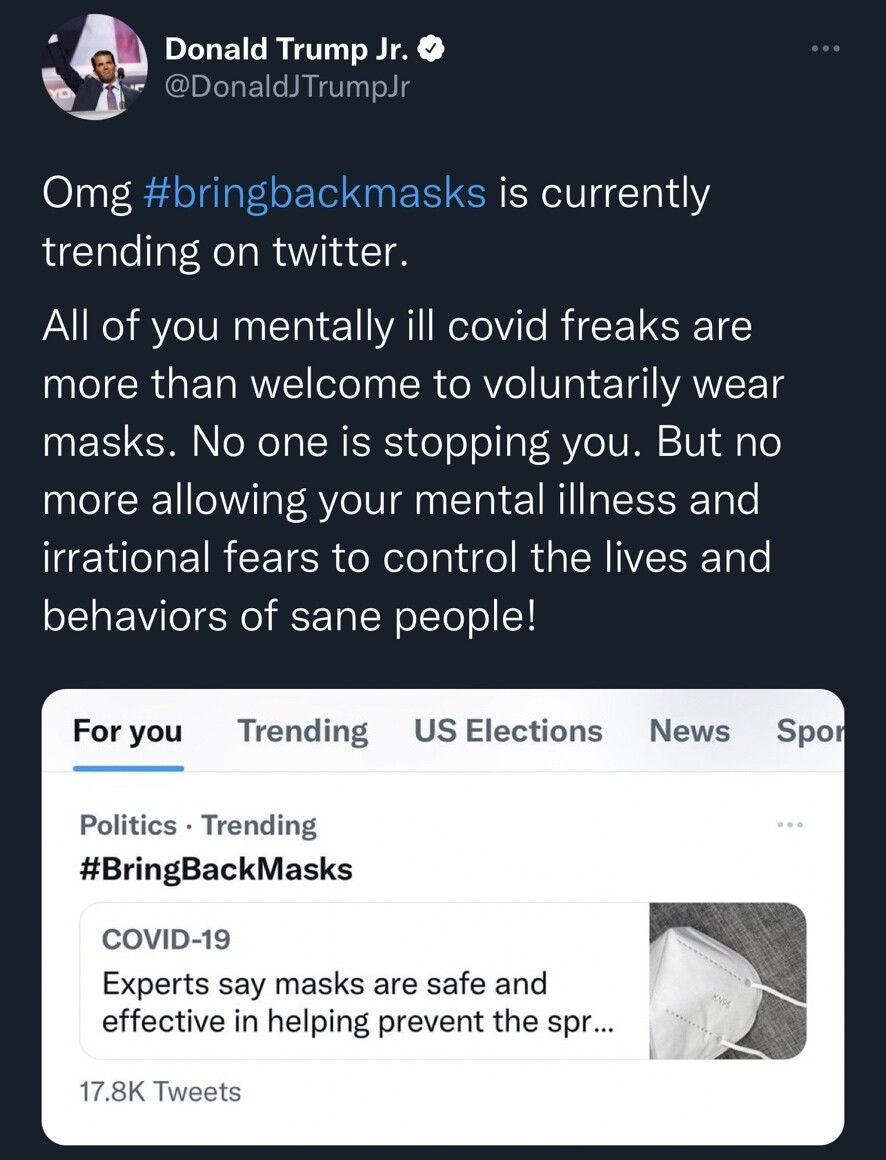Open the @DonaldJTrumpJr handle
The width and height of the screenshot is (886, 1160).
287,87
